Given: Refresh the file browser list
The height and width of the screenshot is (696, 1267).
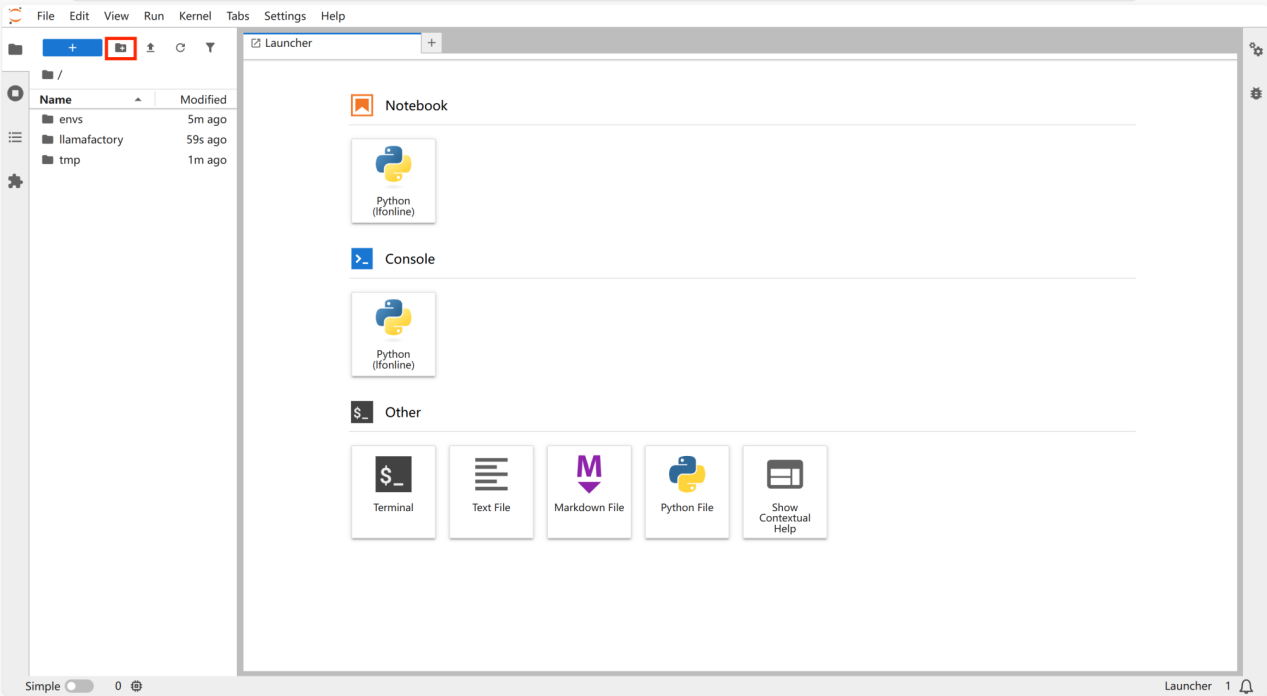Looking at the screenshot, I should pyautogui.click(x=180, y=48).
